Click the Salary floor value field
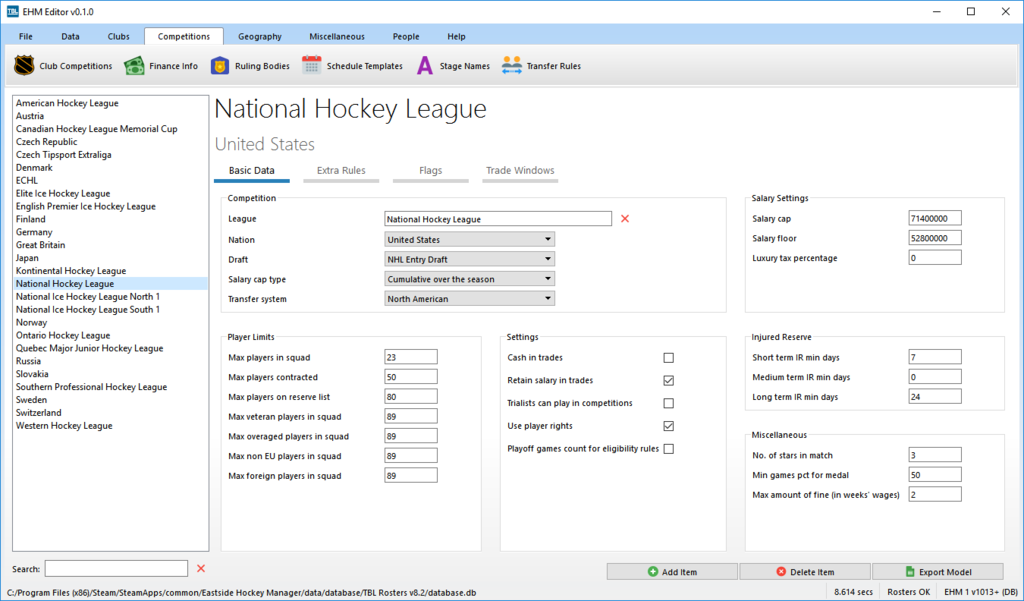Image resolution: width=1024 pixels, height=601 pixels. tap(935, 238)
